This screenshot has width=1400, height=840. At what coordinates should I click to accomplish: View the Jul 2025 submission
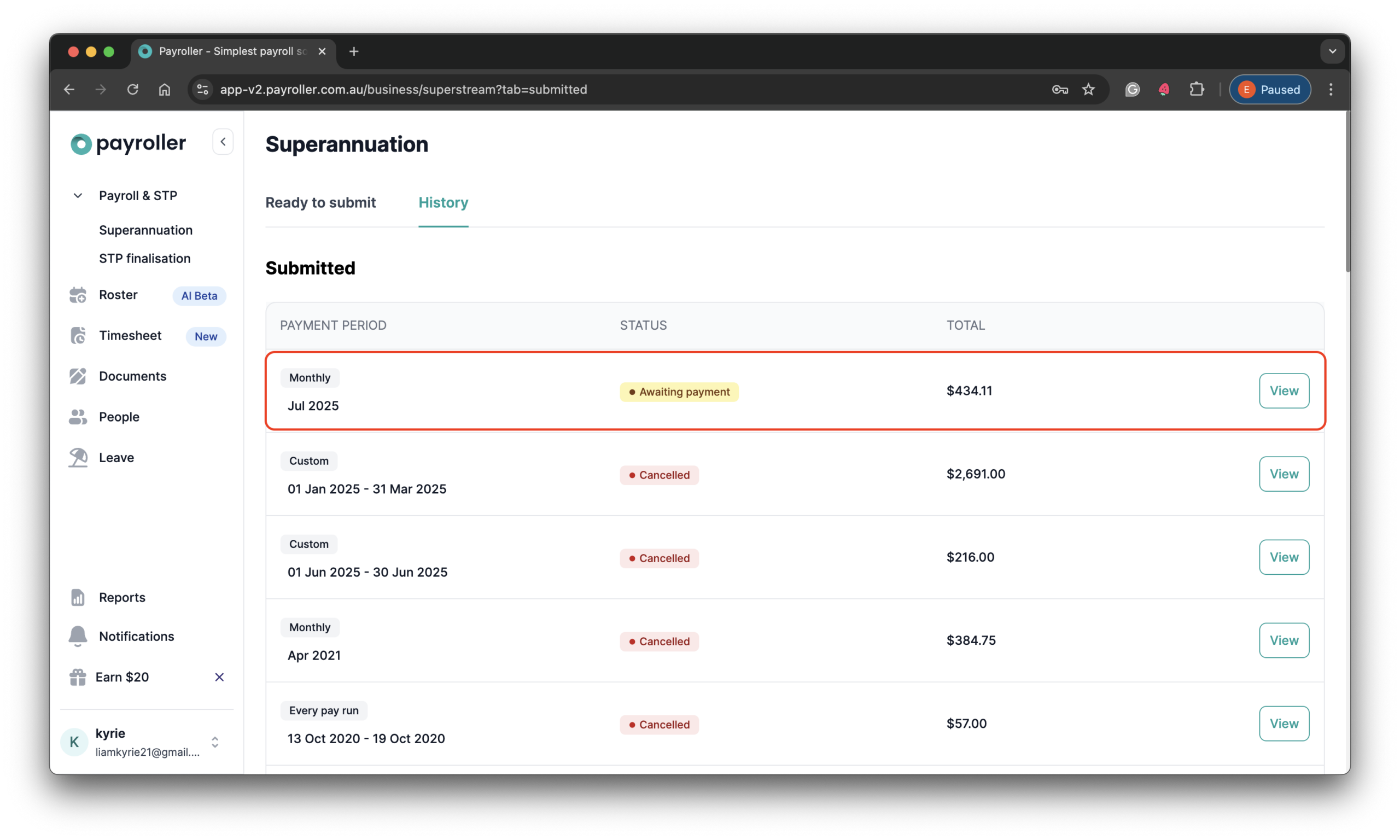pos(1284,390)
